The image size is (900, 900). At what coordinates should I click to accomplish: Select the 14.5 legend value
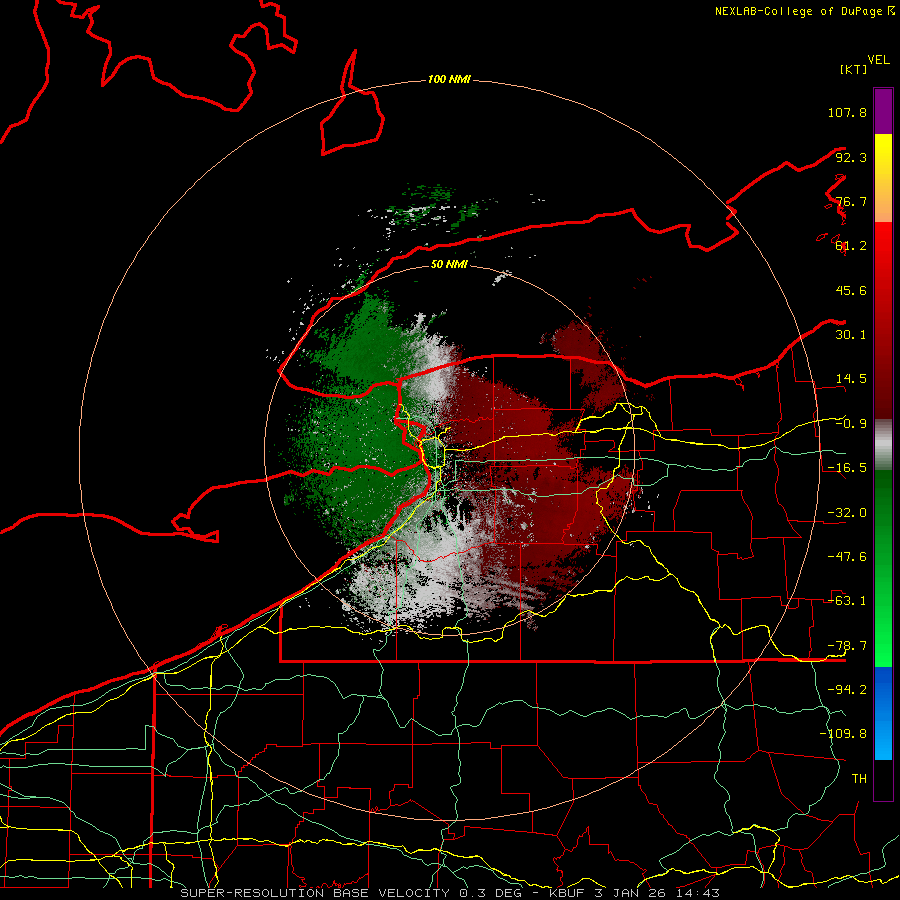pyautogui.click(x=851, y=379)
